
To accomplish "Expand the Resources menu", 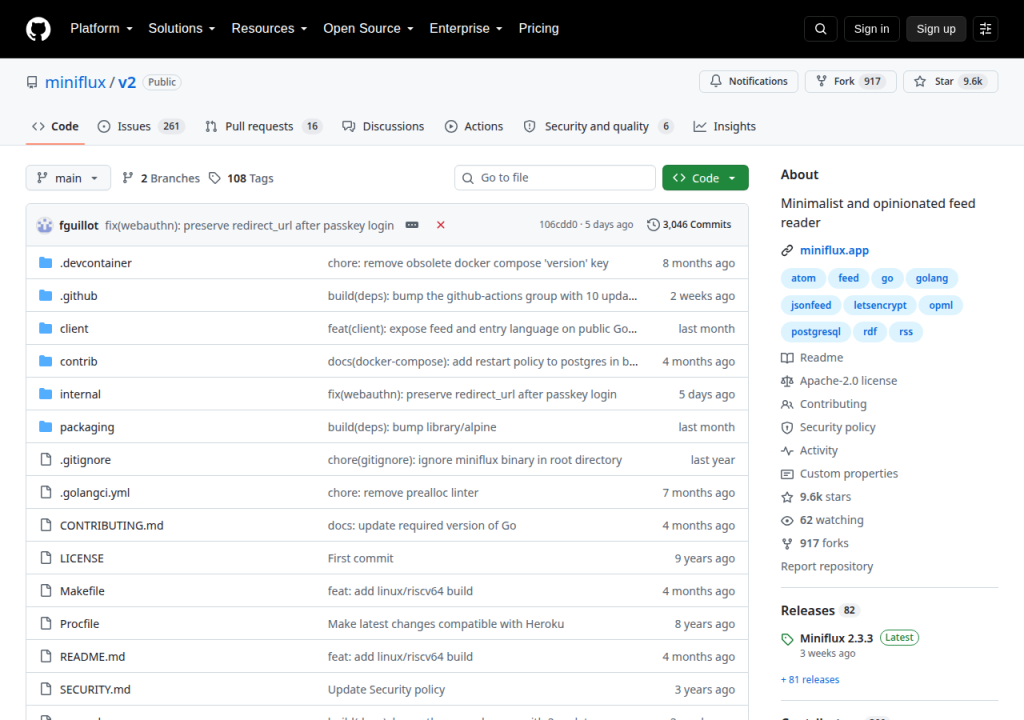I will (269, 29).
